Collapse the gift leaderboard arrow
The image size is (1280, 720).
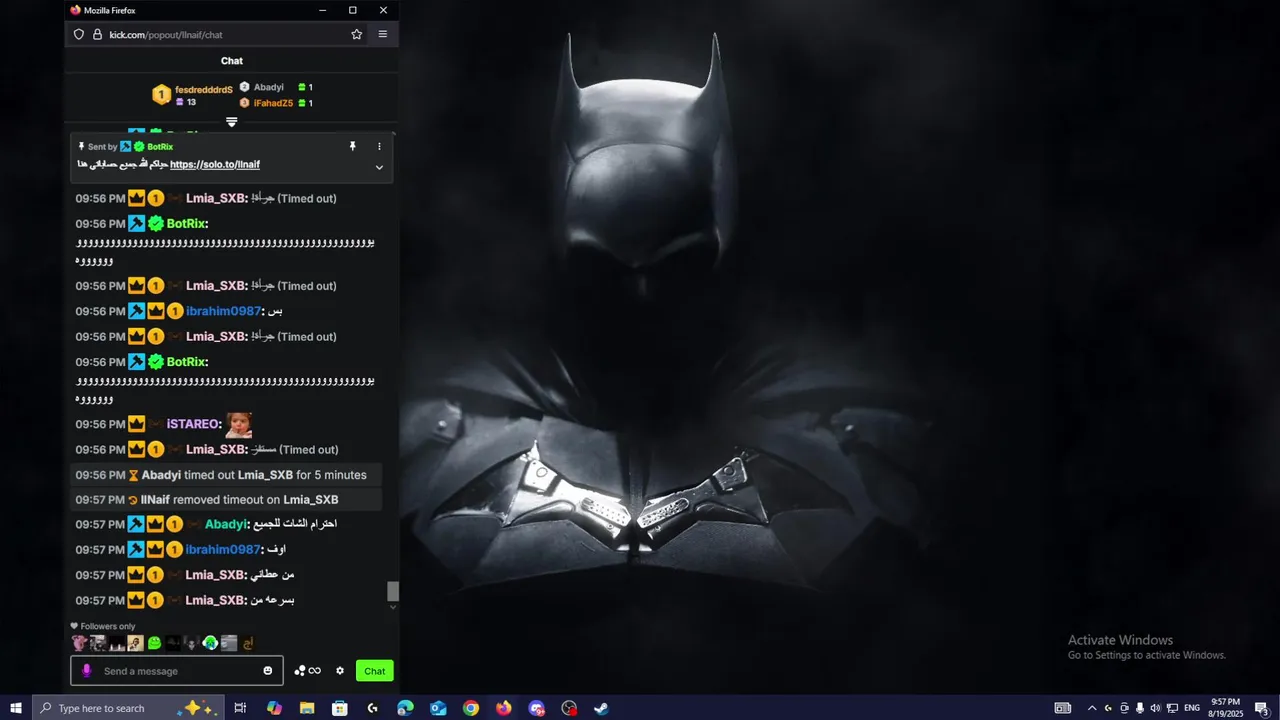(231, 122)
